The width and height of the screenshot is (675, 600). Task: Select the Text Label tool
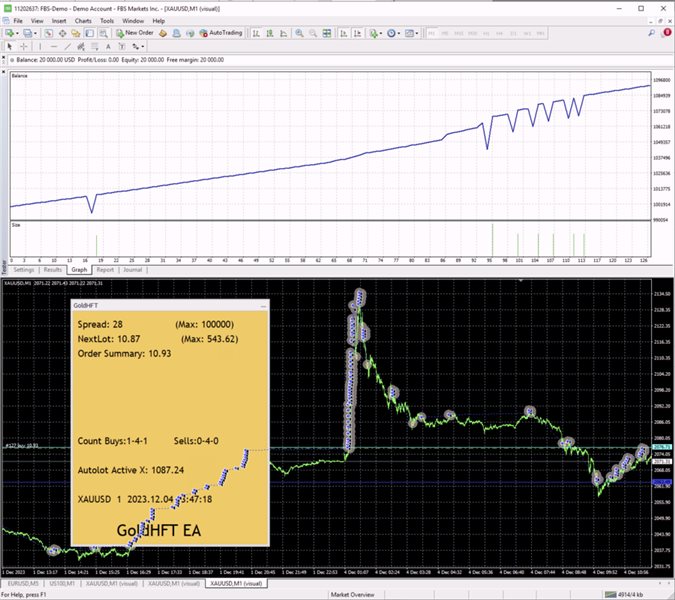[122, 46]
